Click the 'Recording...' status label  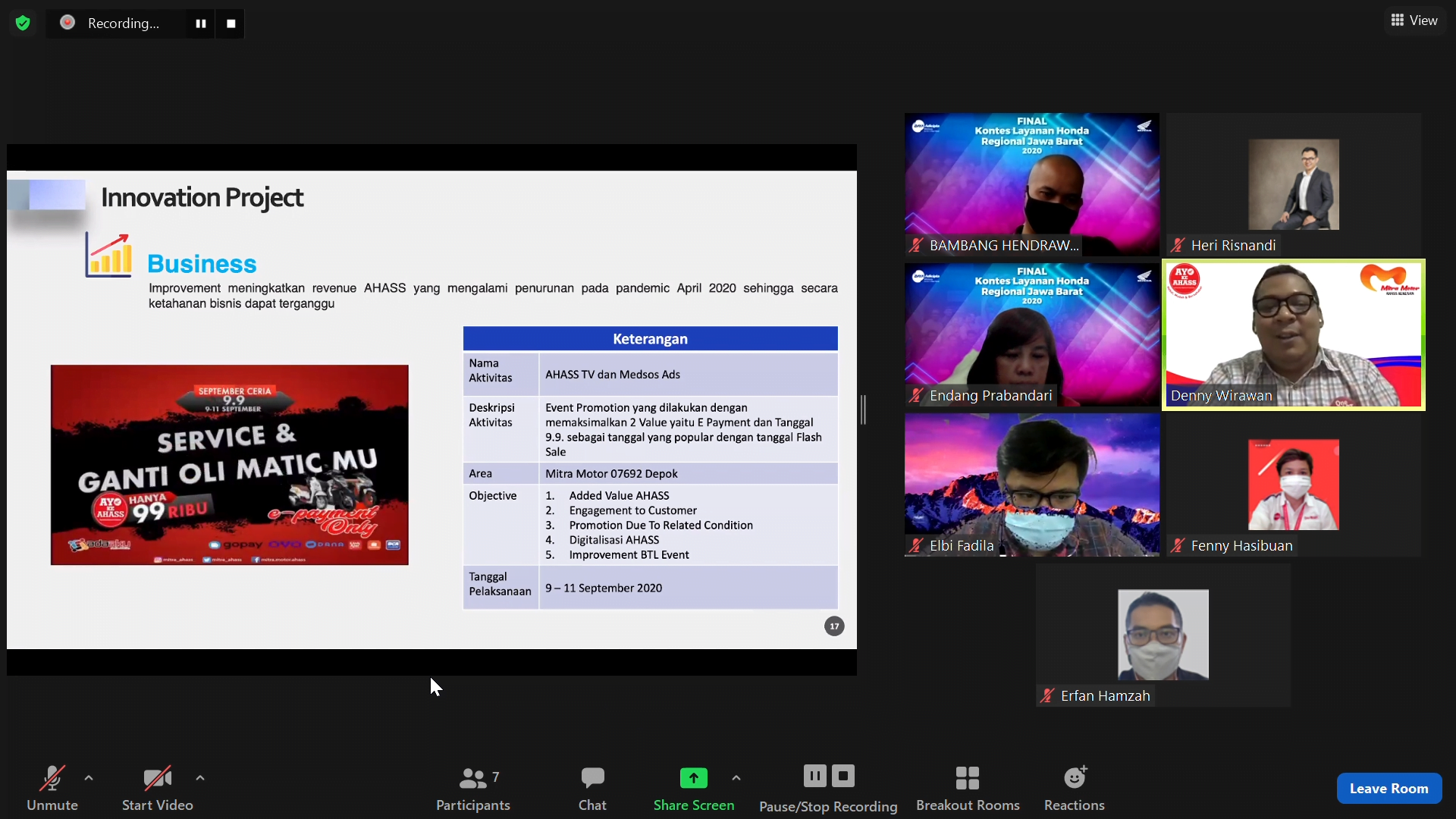pos(124,24)
